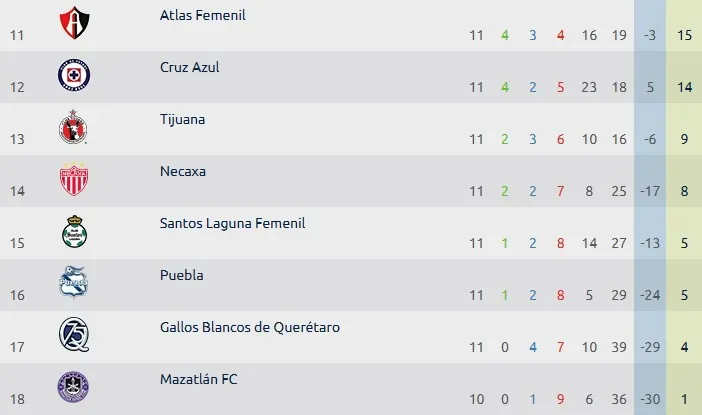Select the Tijuana team name
Screen dimensions: 702x415
tap(182, 120)
